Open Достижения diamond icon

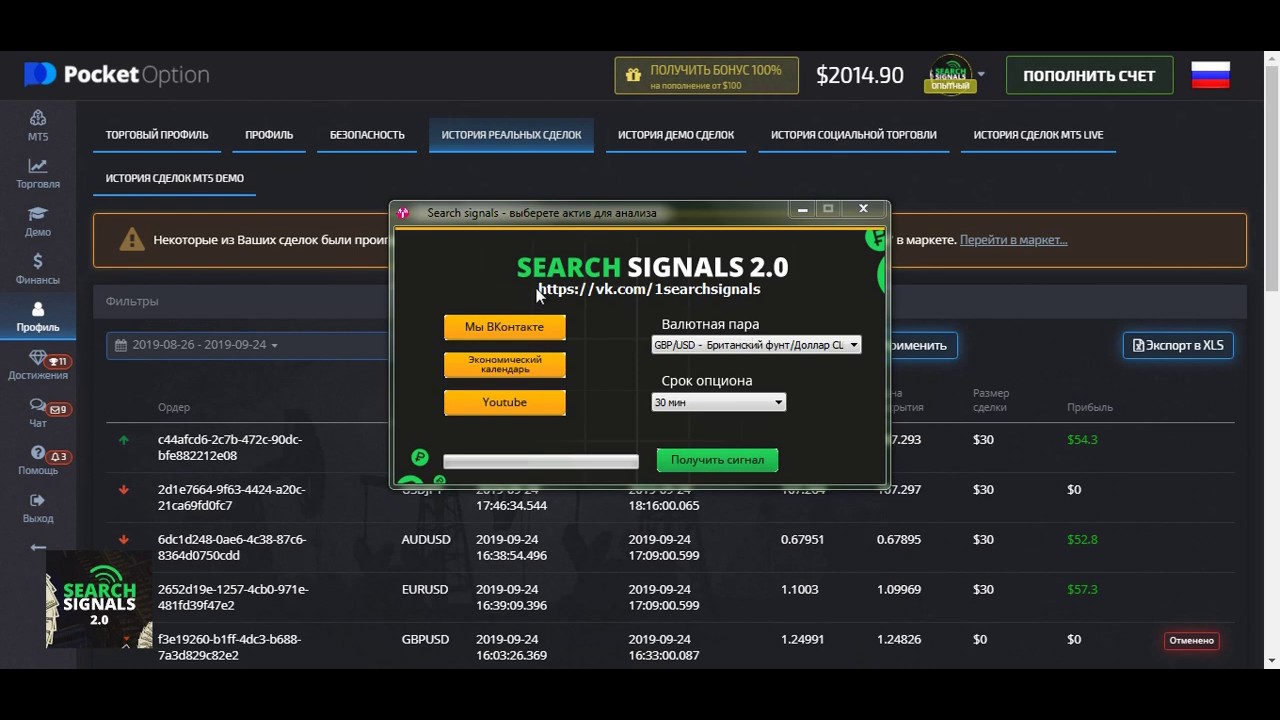point(38,358)
